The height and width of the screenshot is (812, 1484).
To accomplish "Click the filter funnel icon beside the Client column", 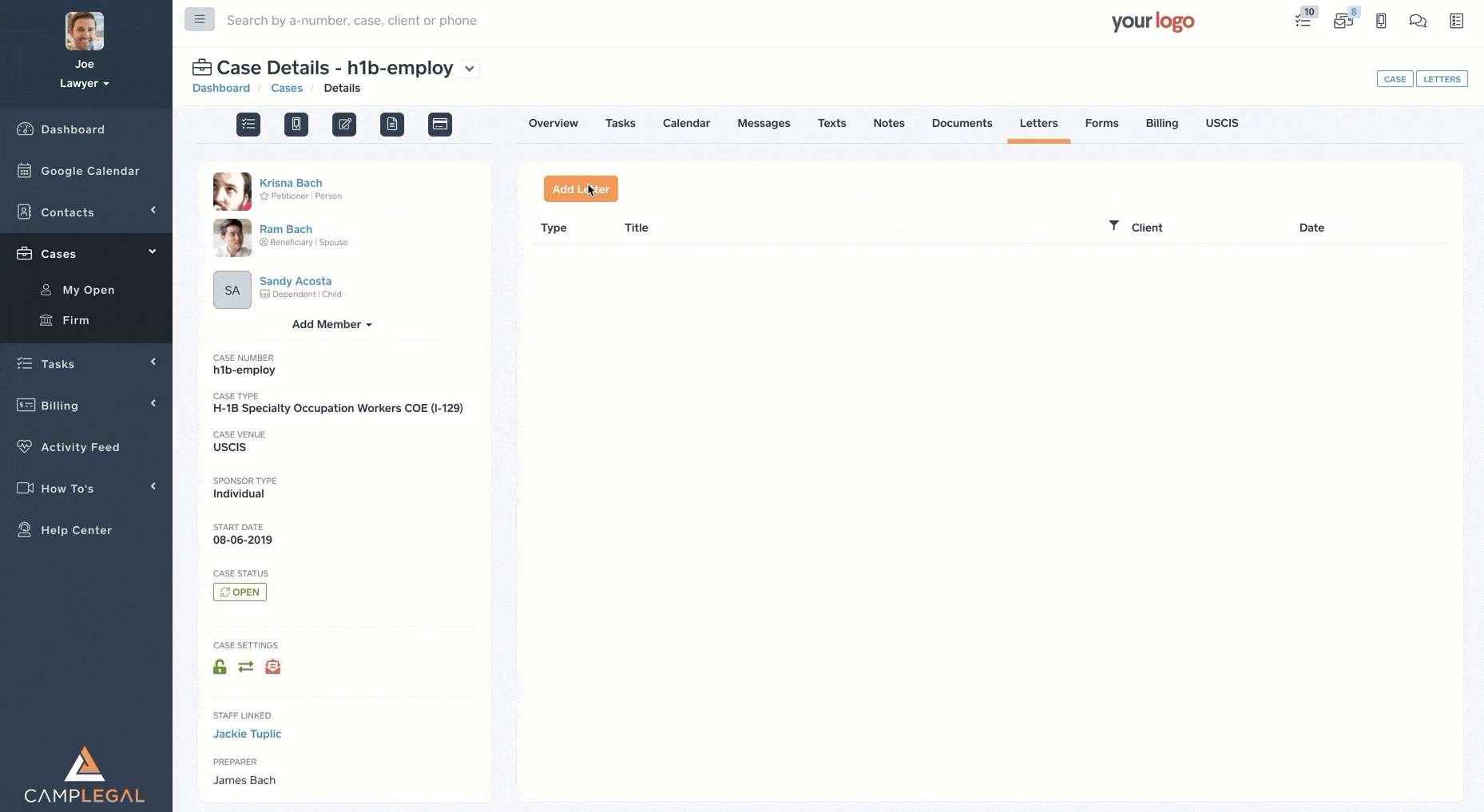I will click(x=1113, y=226).
